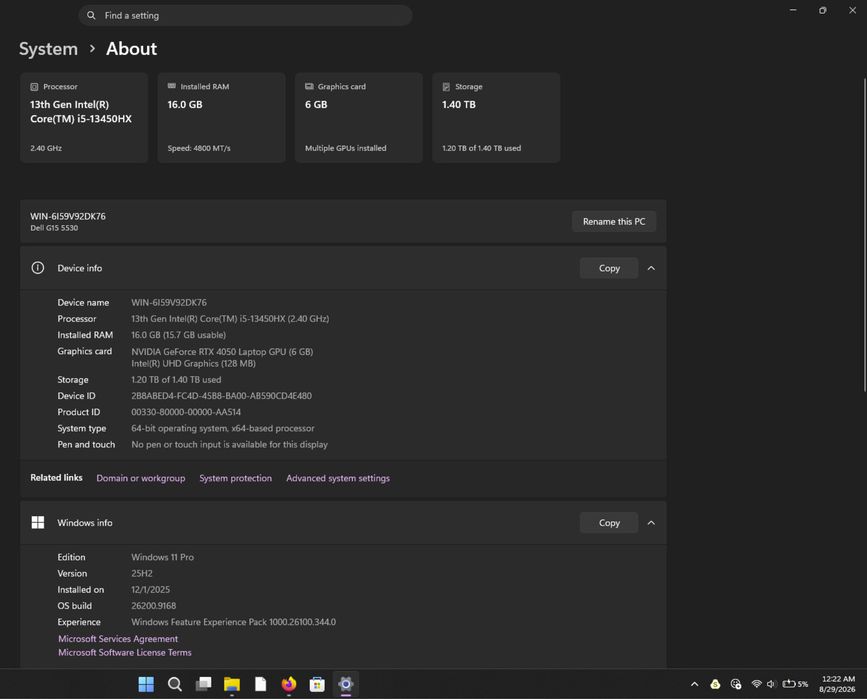Show hidden system tray icons

[694, 684]
